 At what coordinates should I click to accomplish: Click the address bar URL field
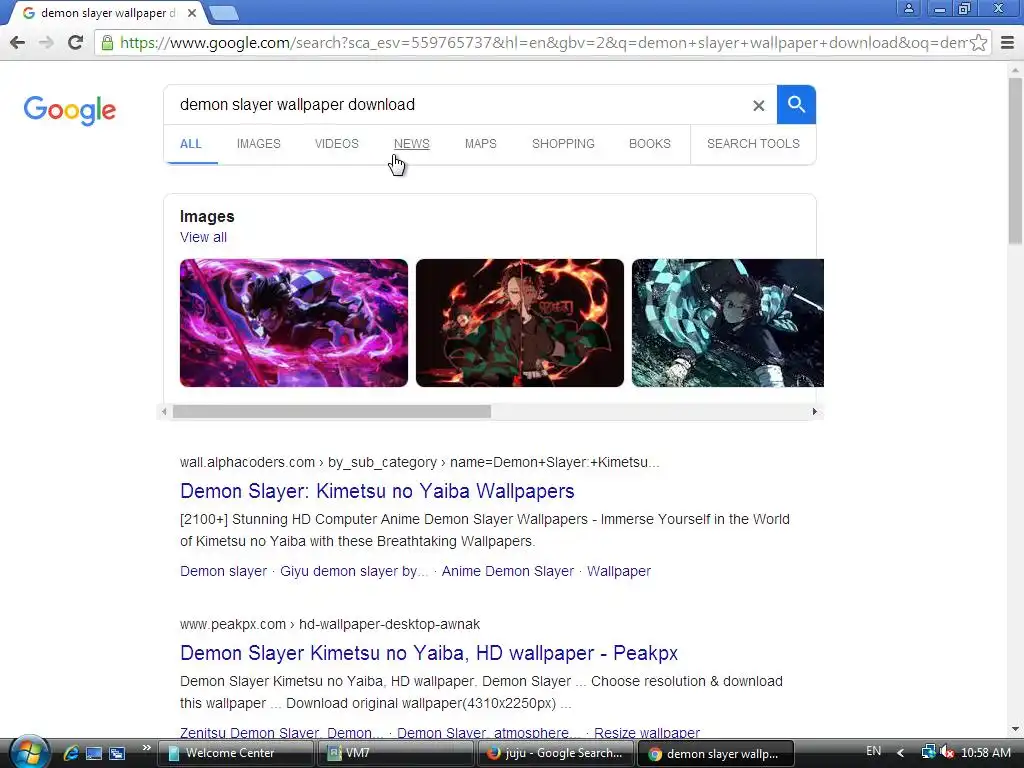pos(542,43)
